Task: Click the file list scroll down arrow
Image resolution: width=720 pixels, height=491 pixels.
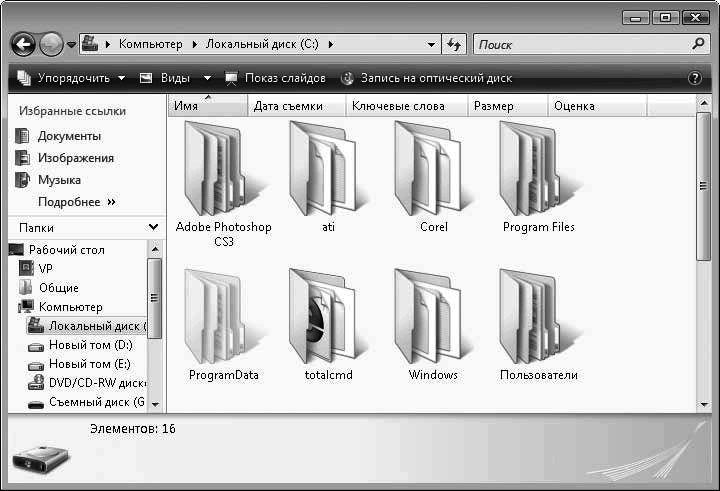Action: tap(704, 405)
